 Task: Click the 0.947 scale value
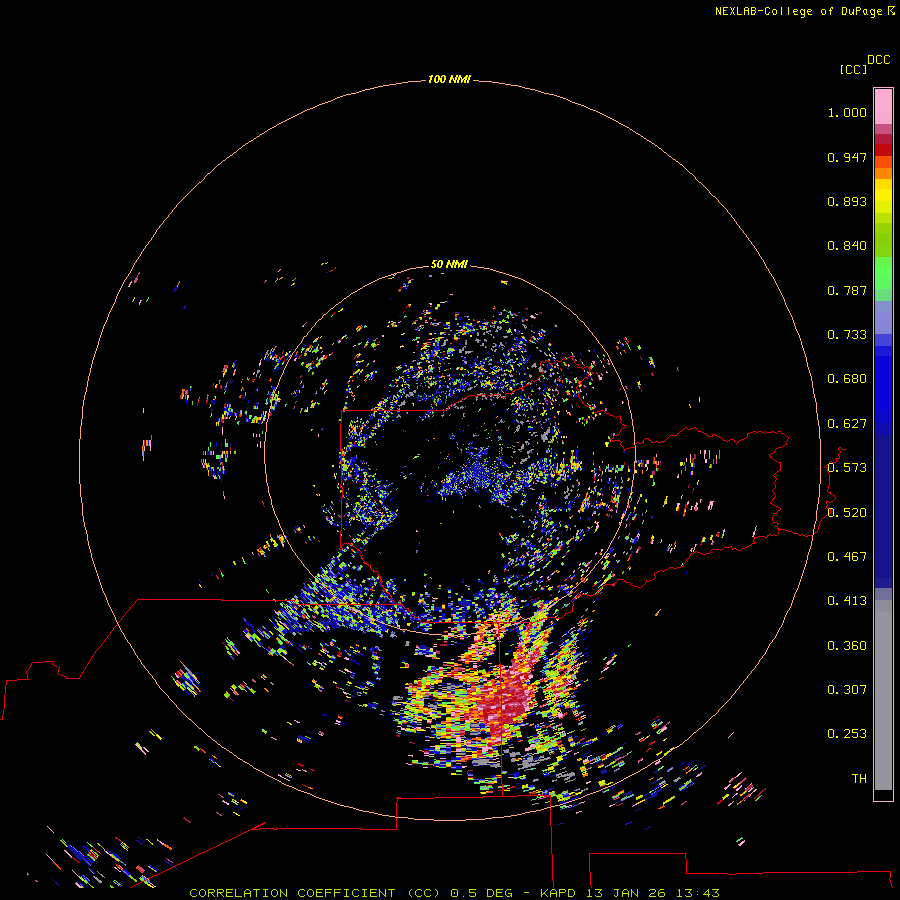pyautogui.click(x=847, y=157)
